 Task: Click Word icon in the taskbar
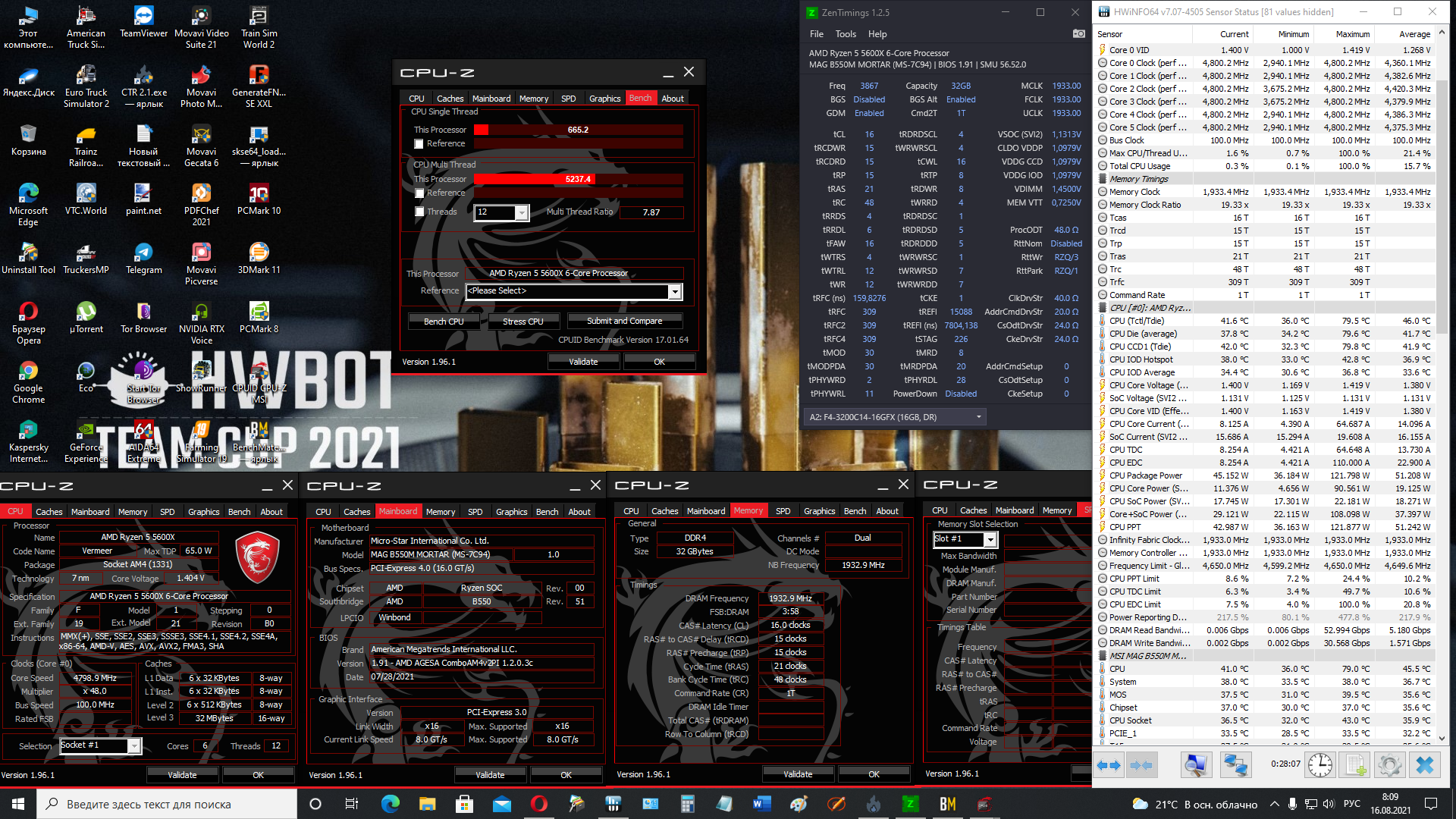(x=762, y=804)
